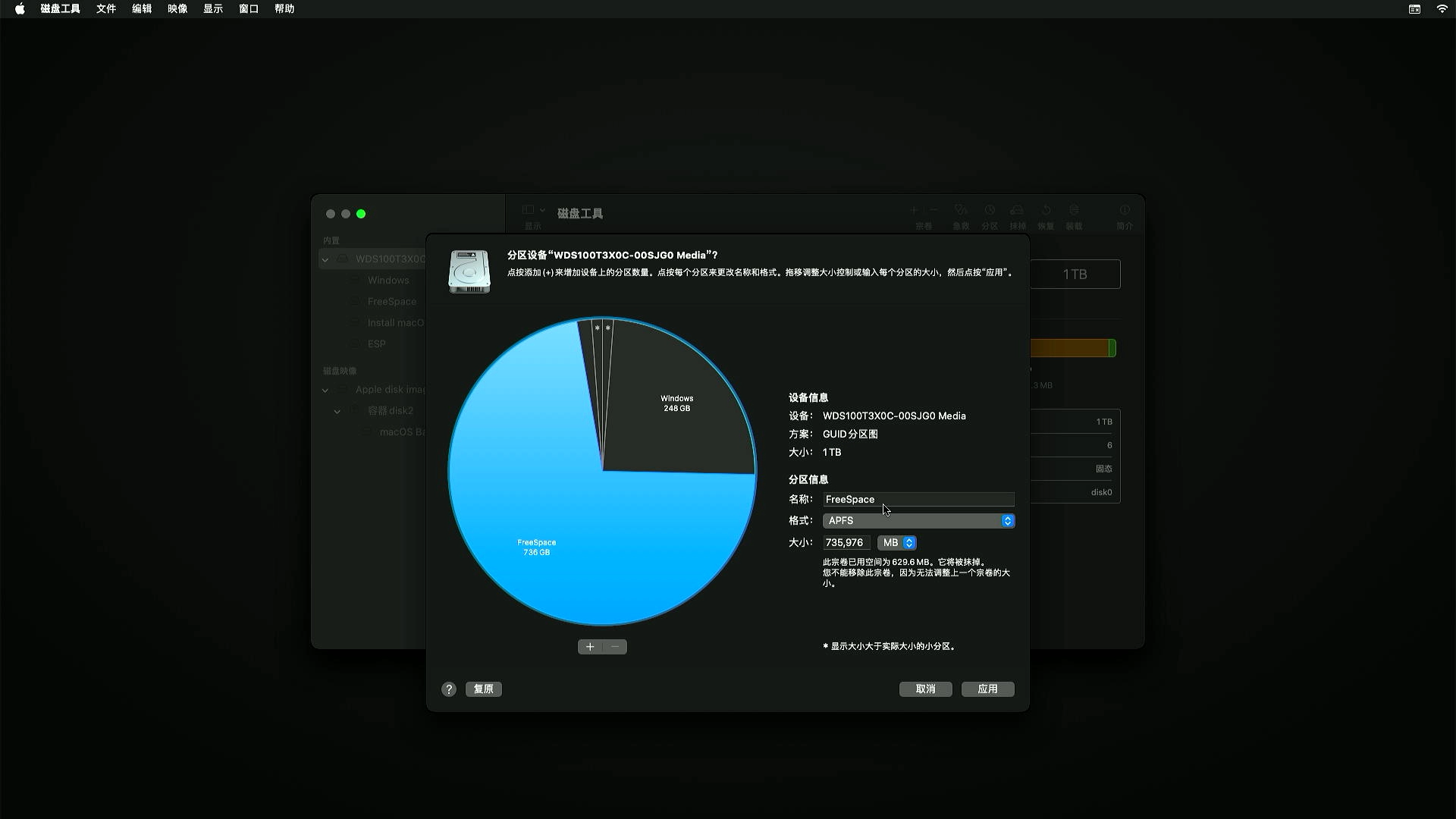Open the 映像 menu
Screen dimensions: 1456x819
tap(177, 9)
